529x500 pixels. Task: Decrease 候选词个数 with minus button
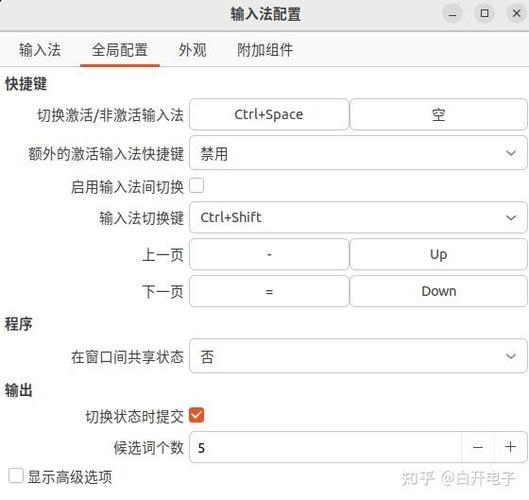pyautogui.click(x=478, y=447)
